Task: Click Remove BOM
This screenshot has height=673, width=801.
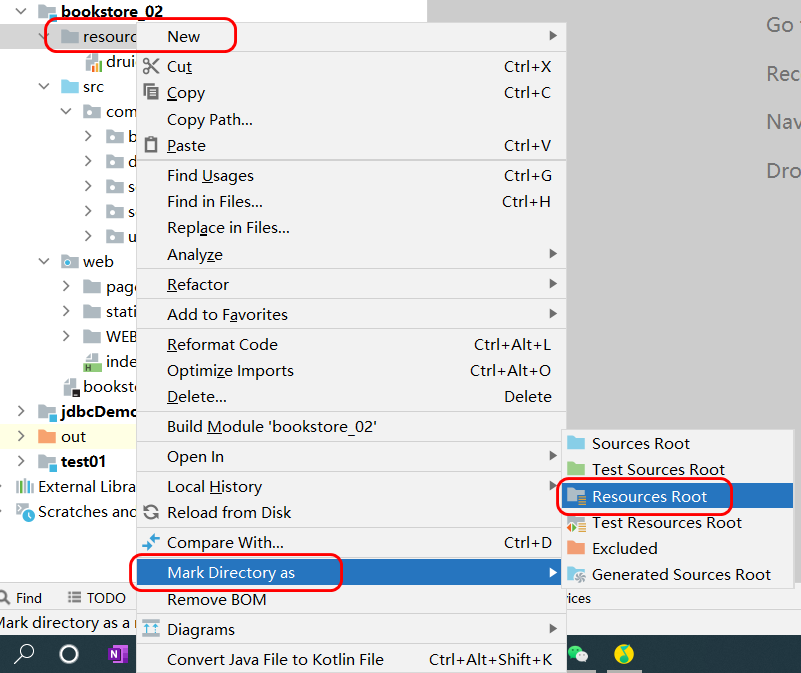Action: click(351, 599)
